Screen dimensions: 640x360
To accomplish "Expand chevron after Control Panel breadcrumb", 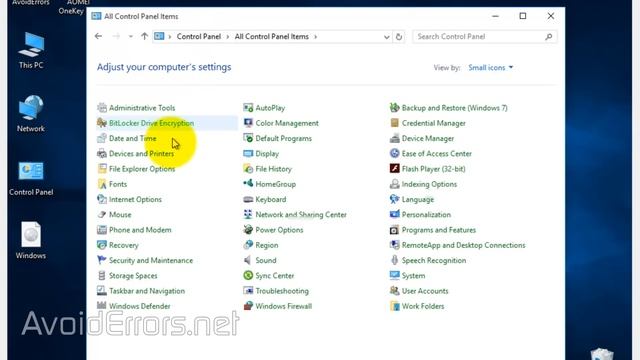I will [228, 36].
